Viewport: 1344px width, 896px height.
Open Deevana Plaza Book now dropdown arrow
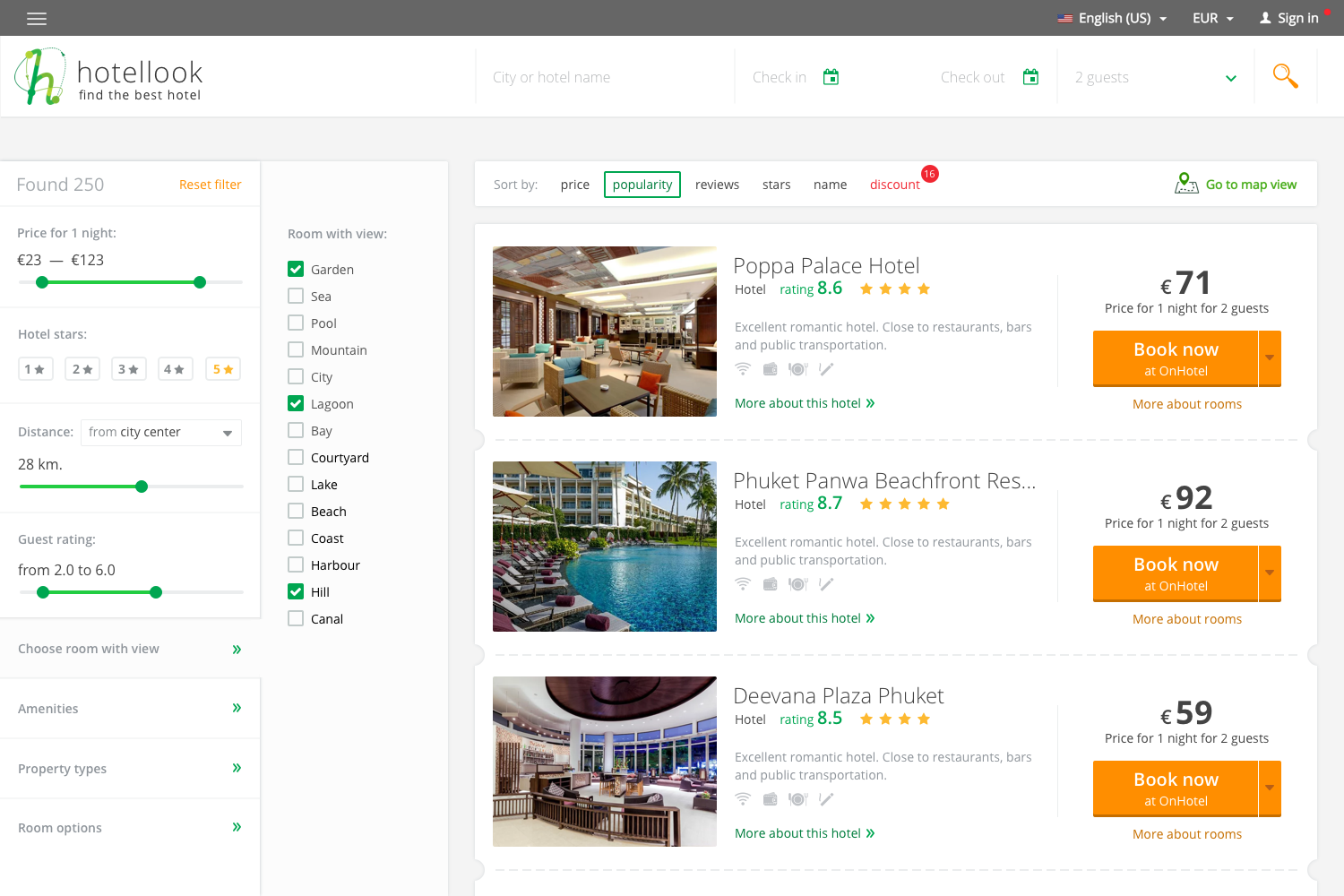1271,788
